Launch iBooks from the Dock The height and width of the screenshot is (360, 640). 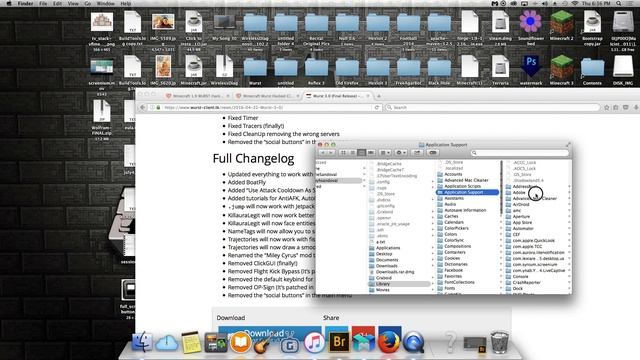click(x=240, y=342)
